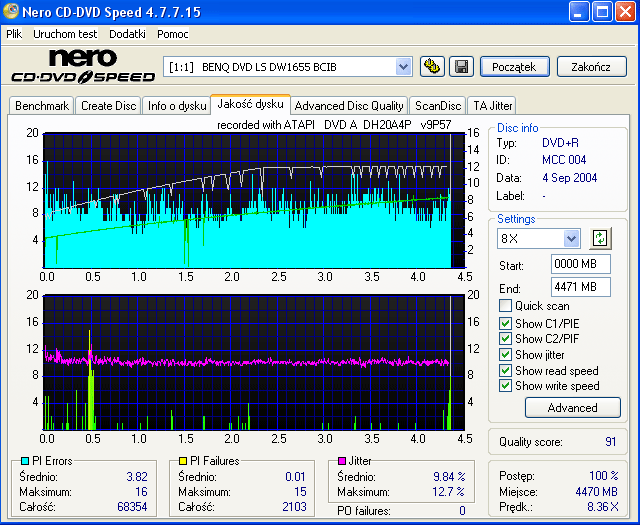Click the Start 0000 MB field

pos(581,264)
